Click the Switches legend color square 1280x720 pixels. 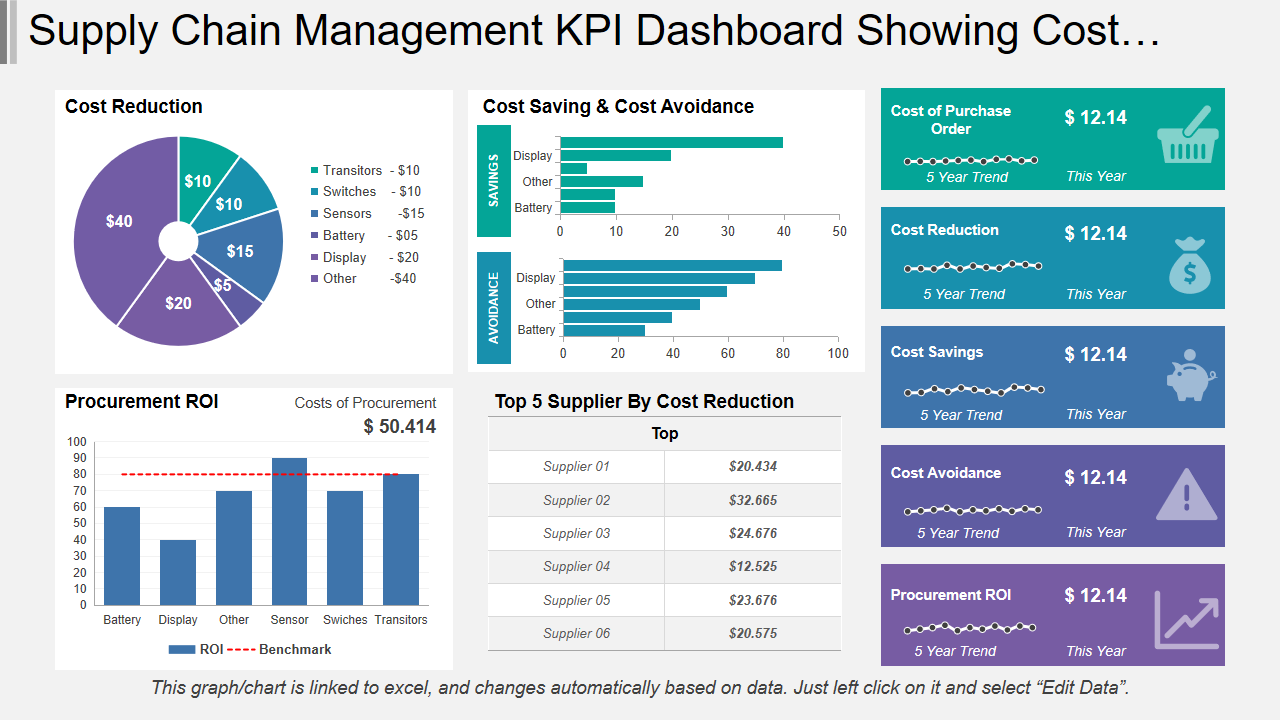point(315,192)
